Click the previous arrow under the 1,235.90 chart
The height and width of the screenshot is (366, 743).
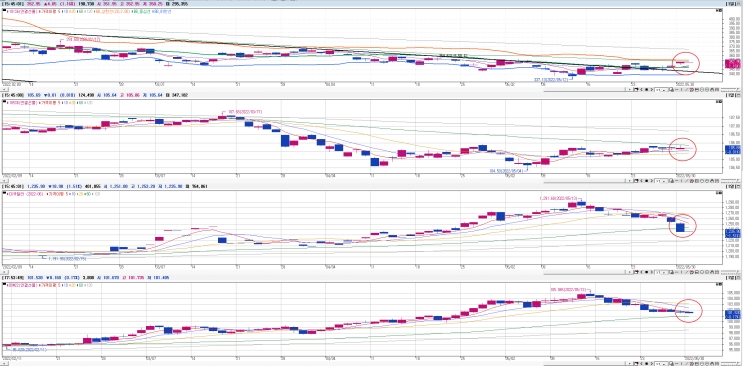[642, 273]
